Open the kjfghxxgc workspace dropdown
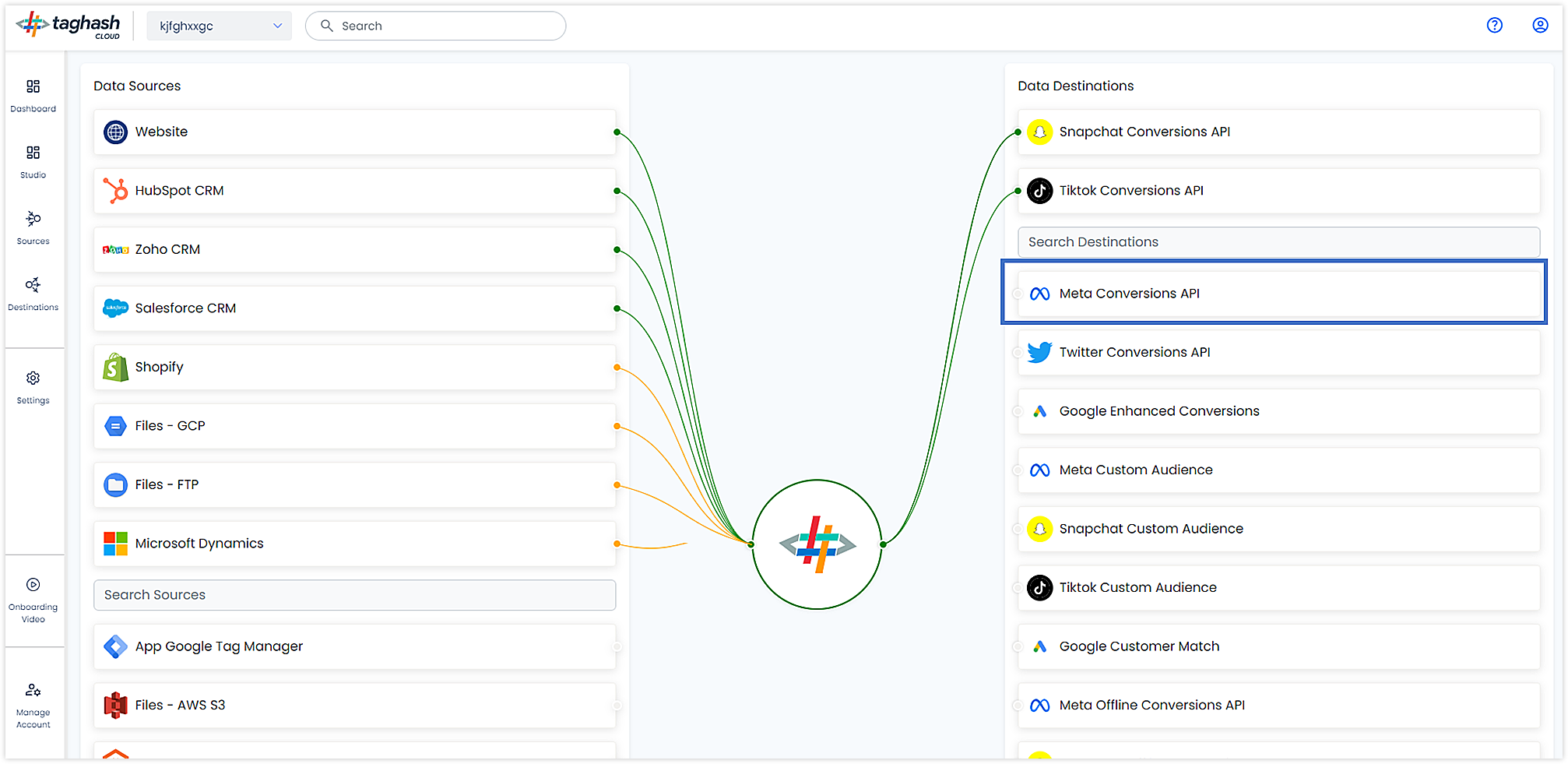The height and width of the screenshot is (764, 1568). click(220, 26)
